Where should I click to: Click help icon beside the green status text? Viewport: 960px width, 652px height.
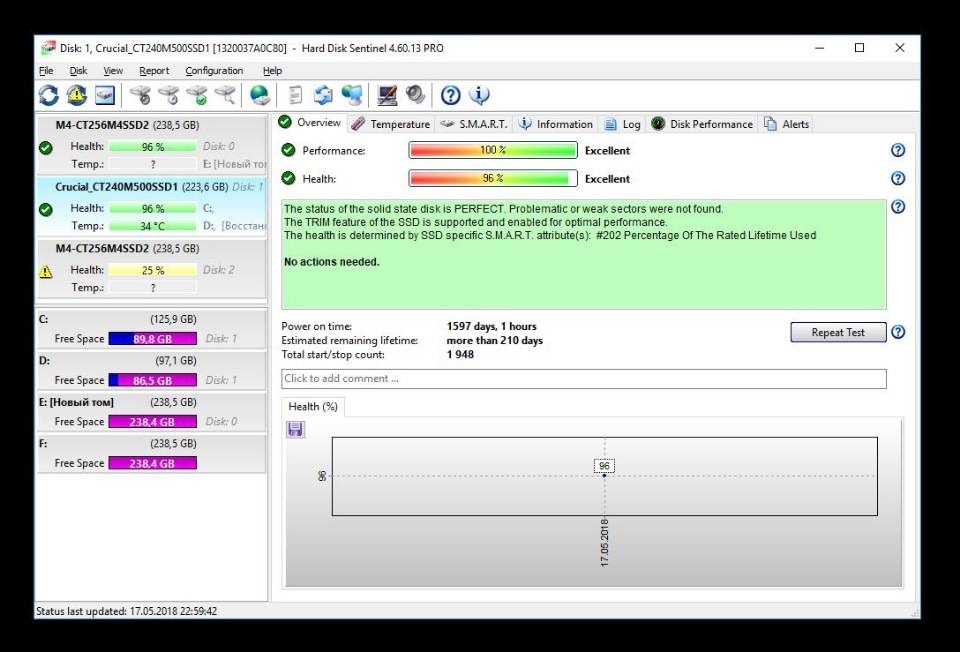pyautogui.click(x=898, y=206)
